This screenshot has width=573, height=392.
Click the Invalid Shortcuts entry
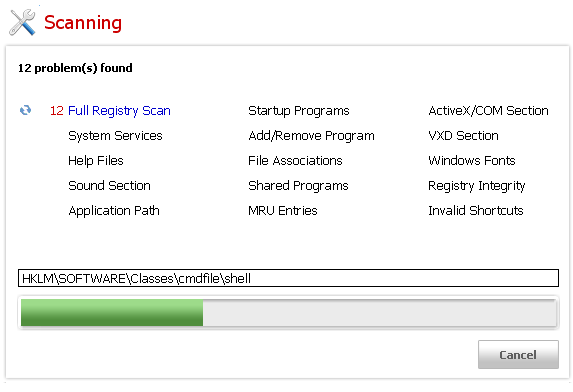pos(476,211)
